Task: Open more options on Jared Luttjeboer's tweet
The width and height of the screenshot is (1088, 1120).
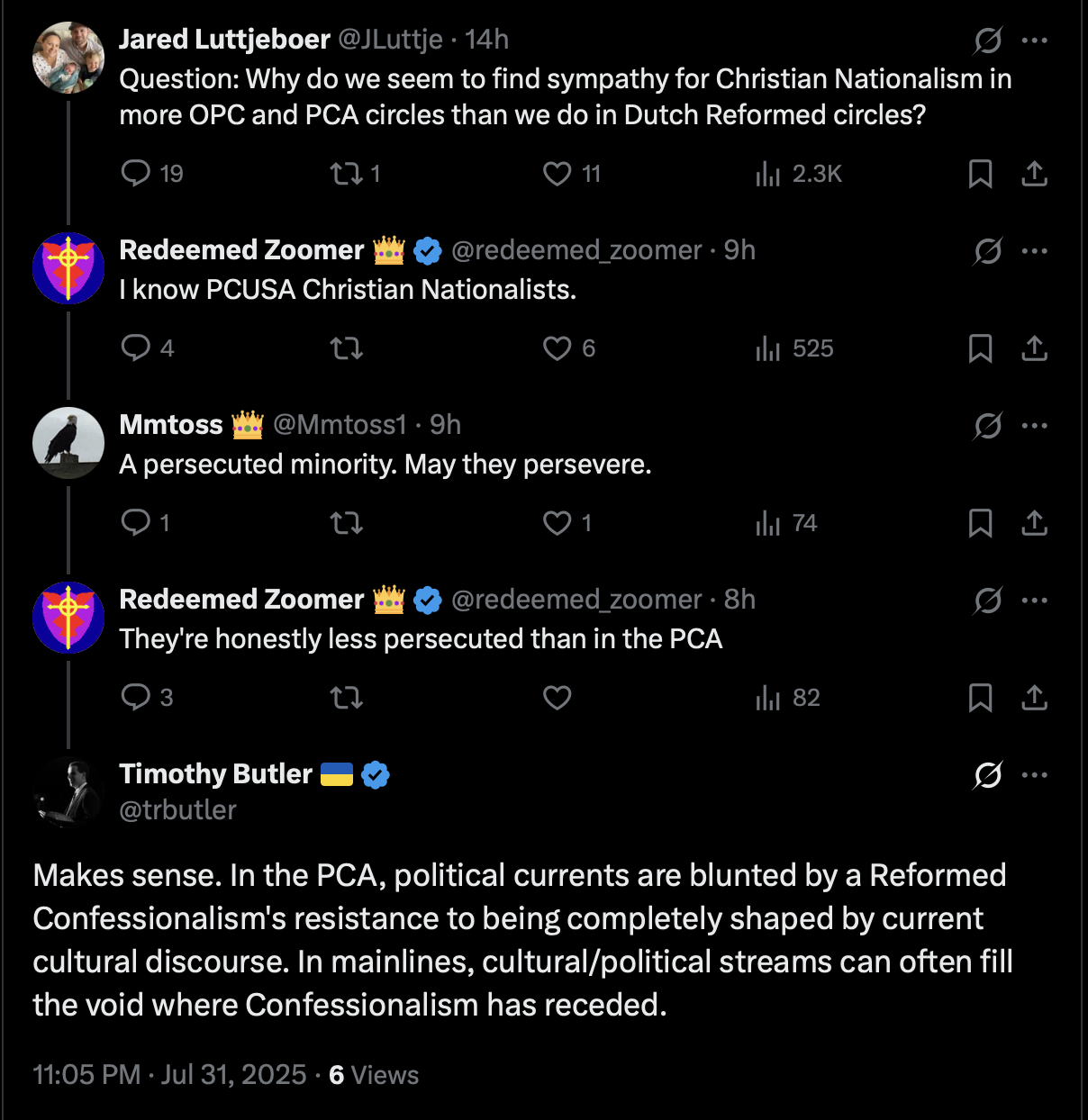Action: click(1035, 40)
